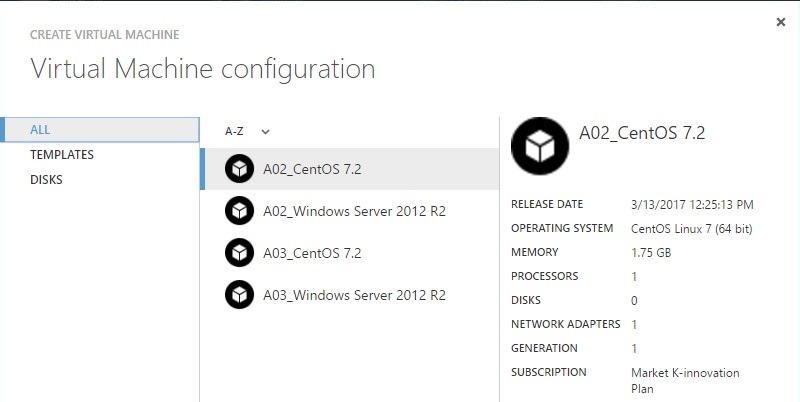800x402 pixels.
Task: Click the A03_CentOS 7.2 template cube icon
Action: [x=239, y=253]
